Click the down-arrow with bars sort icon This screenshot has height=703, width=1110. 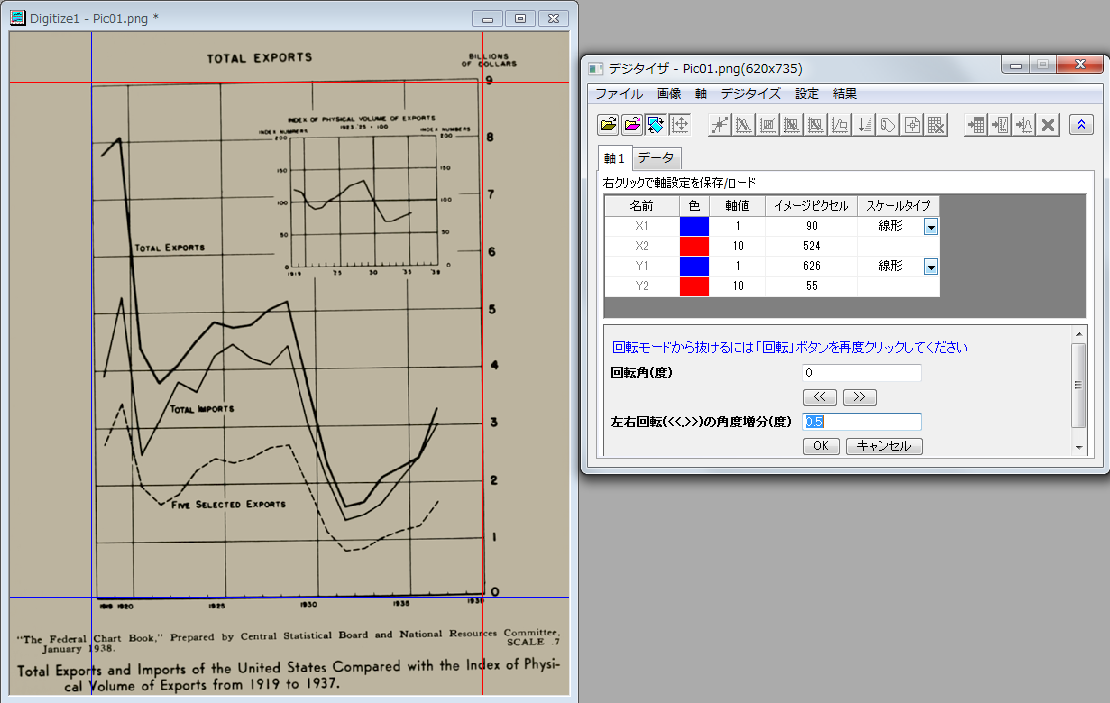pyautogui.click(x=865, y=125)
